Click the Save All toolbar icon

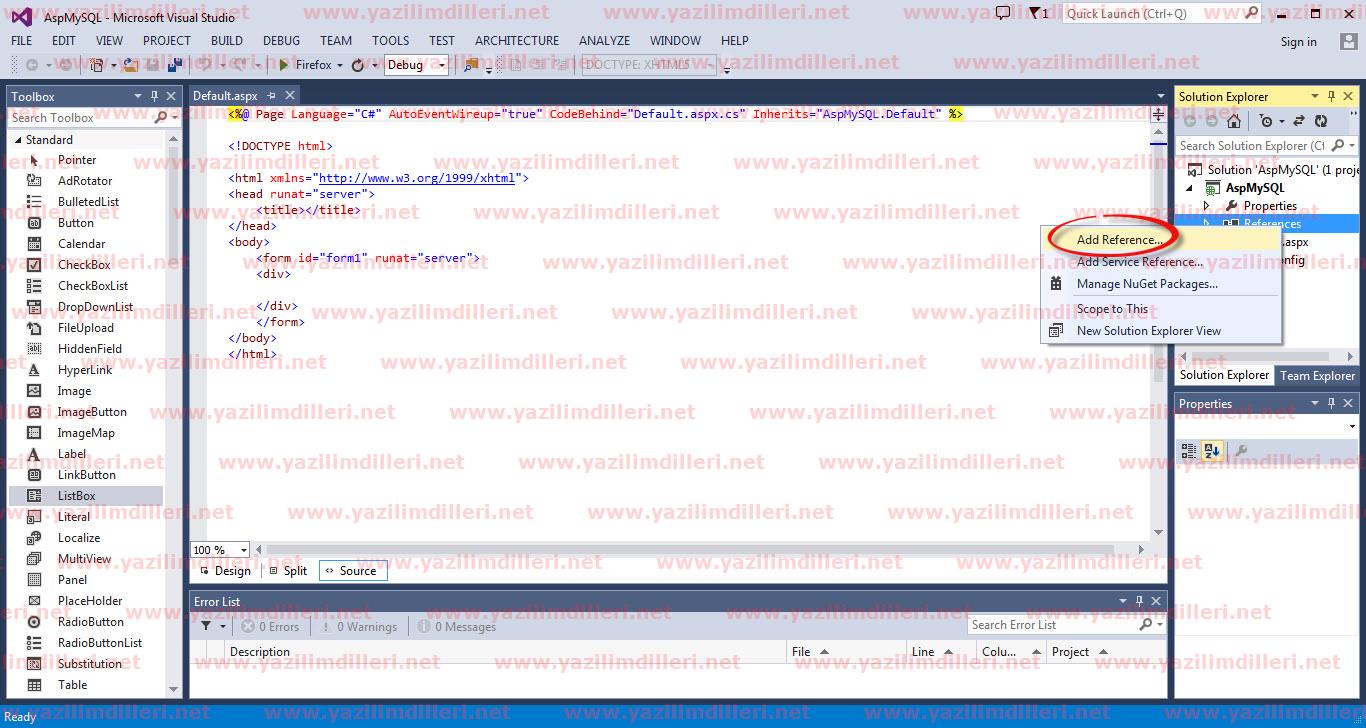click(175, 65)
